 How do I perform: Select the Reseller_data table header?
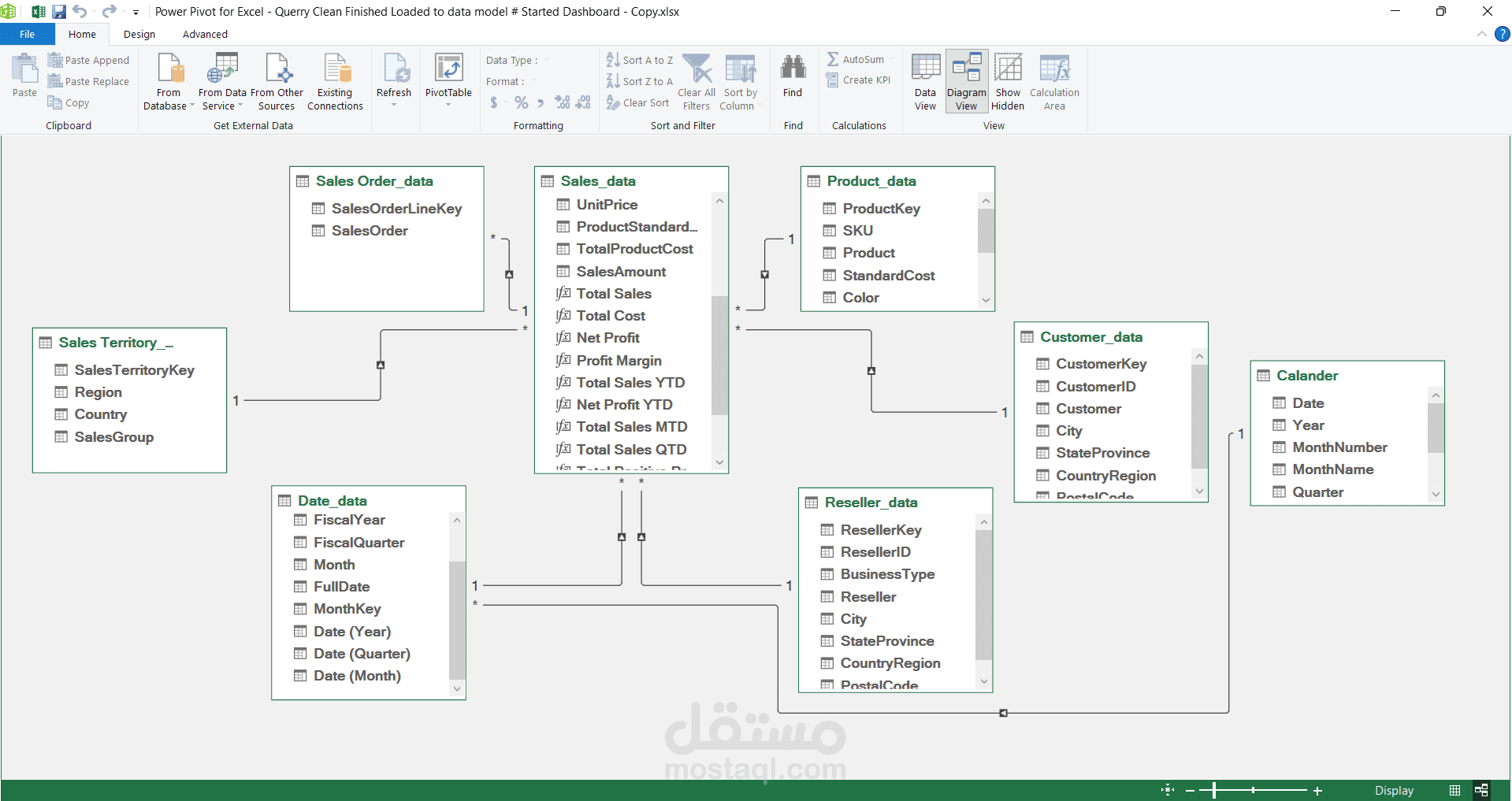895,502
